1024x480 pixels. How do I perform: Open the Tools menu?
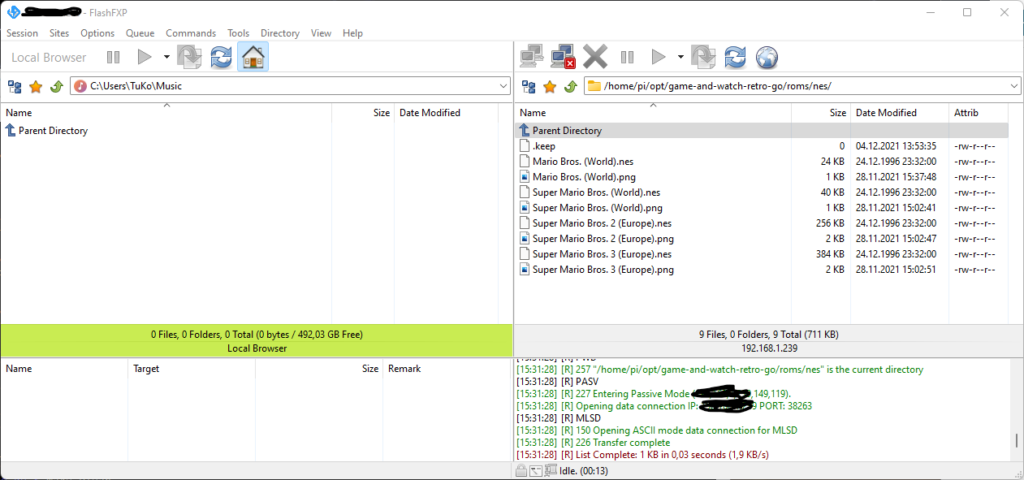pos(238,33)
